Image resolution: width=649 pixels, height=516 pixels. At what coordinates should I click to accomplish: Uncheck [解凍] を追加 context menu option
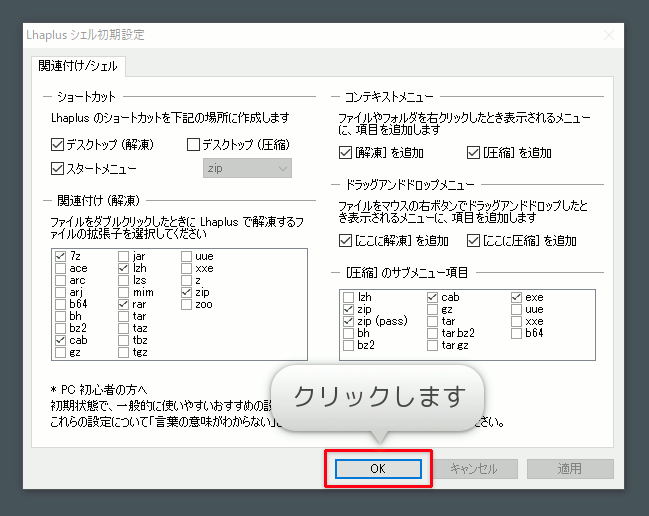tap(345, 153)
